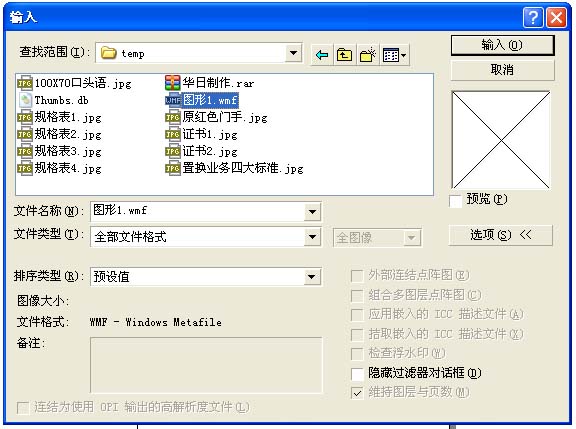576x429 pixels.
Task: Click the back arrow navigation icon
Action: (322, 55)
